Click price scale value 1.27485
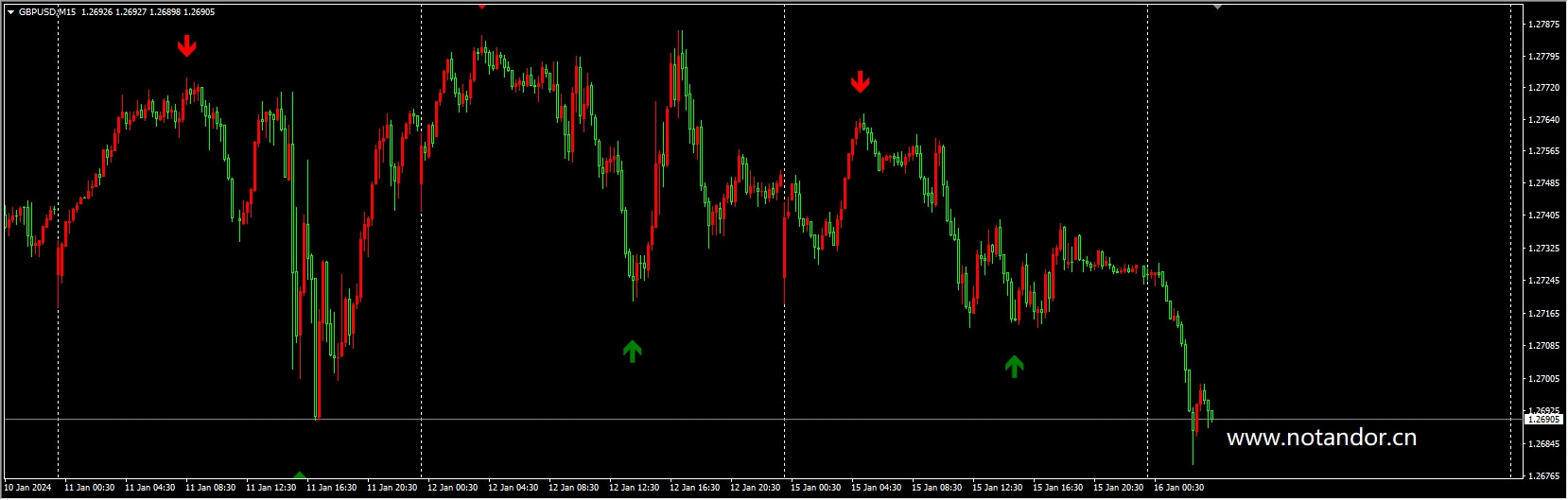 point(1543,182)
